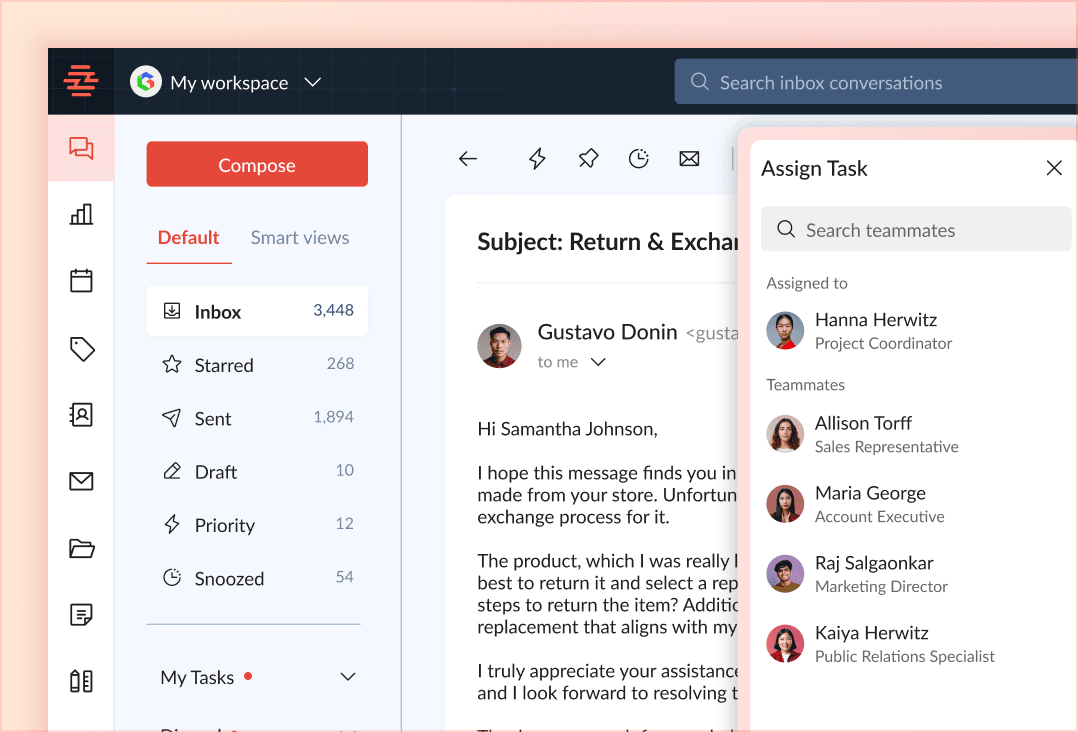Open the Inbox folder
This screenshot has height=732, width=1078.
coord(257,311)
